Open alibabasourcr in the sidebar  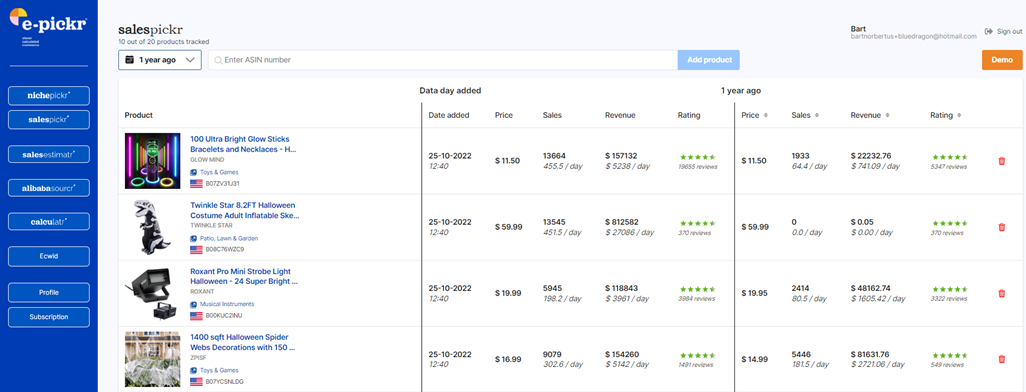[48, 188]
